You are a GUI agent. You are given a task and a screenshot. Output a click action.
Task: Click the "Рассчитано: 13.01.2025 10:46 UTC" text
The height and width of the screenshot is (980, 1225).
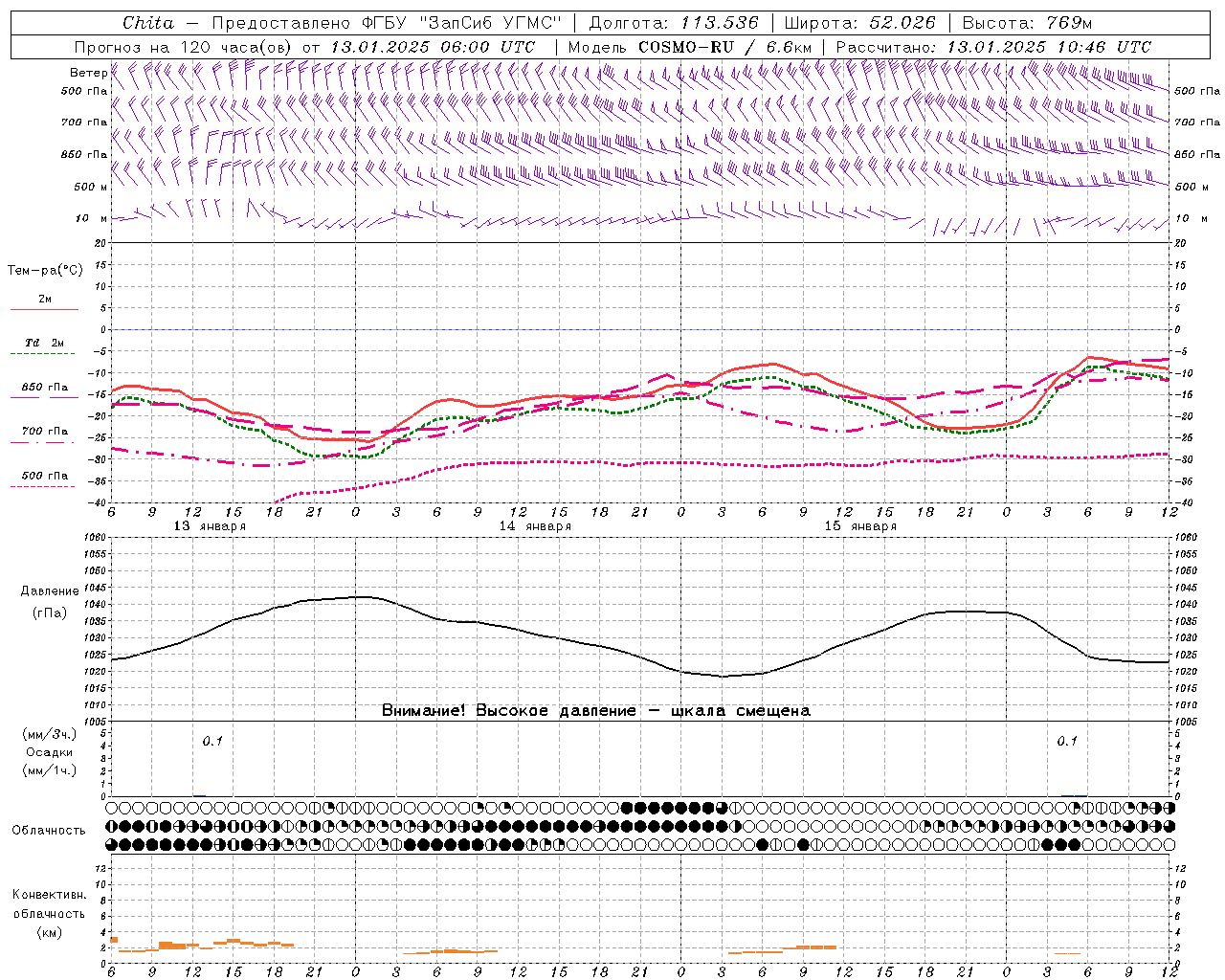click(x=993, y=47)
